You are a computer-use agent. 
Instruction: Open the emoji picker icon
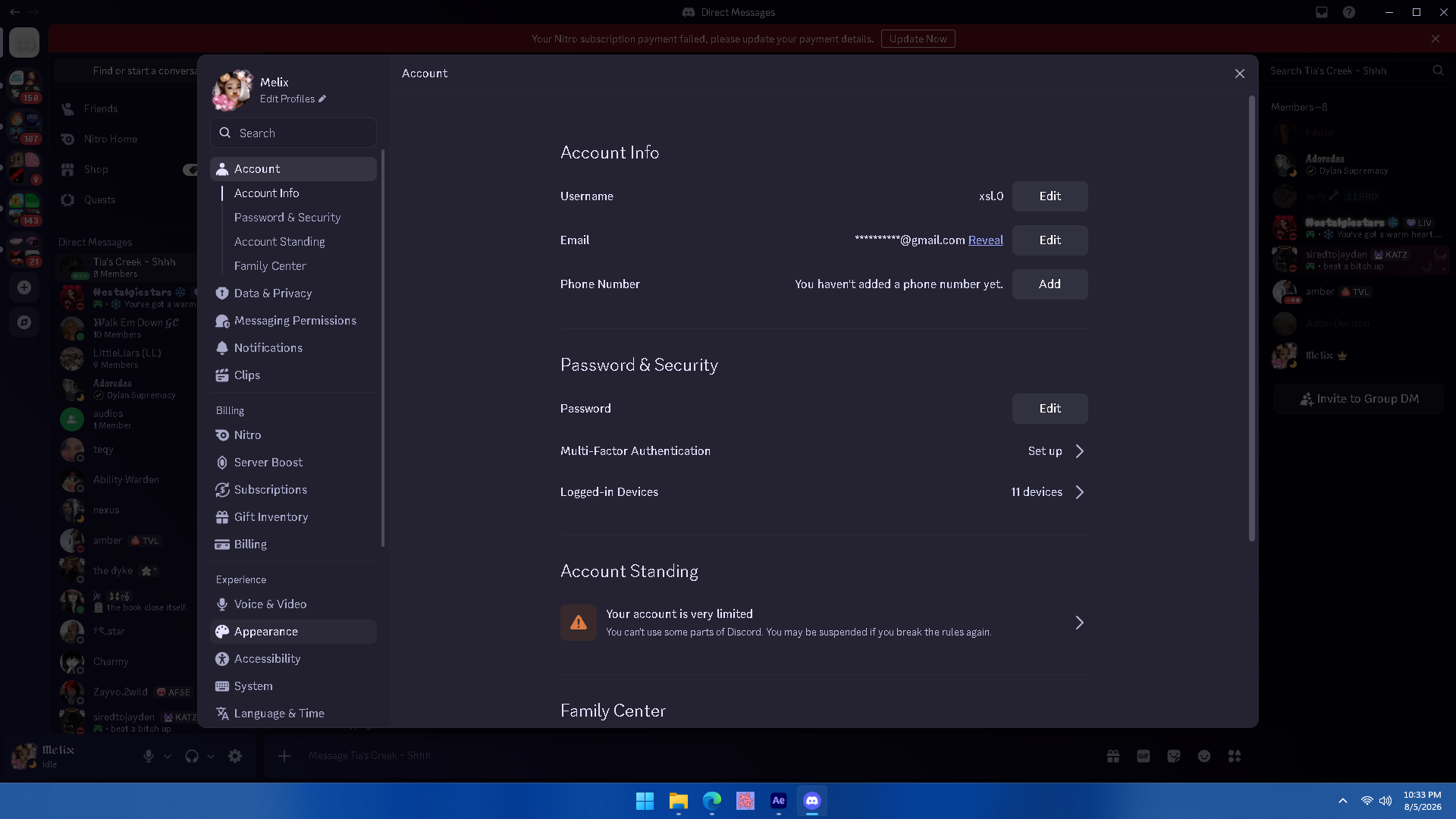(1204, 756)
